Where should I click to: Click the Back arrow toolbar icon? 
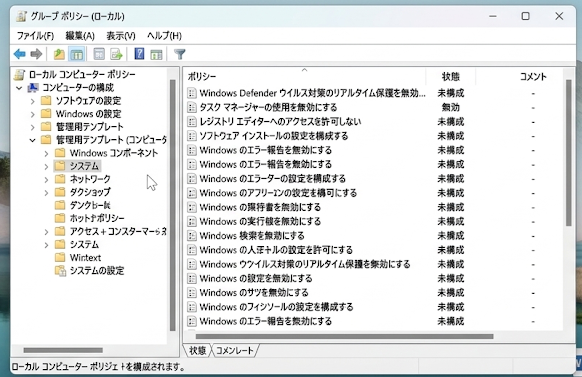[x=20, y=54]
